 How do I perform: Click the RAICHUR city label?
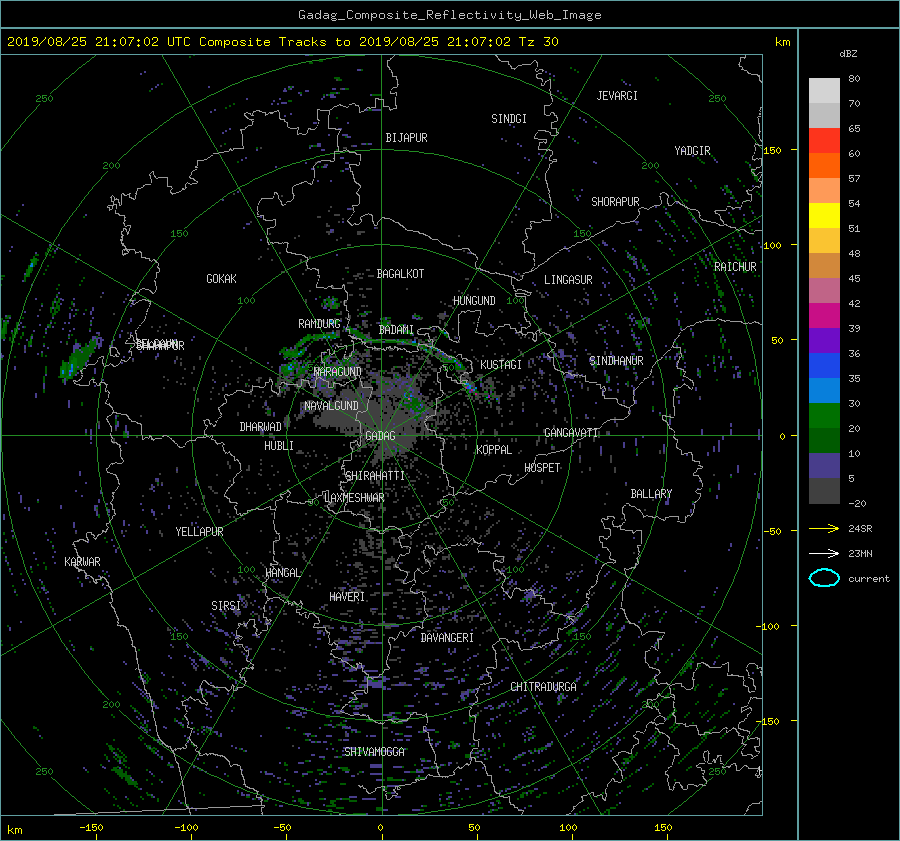735,267
